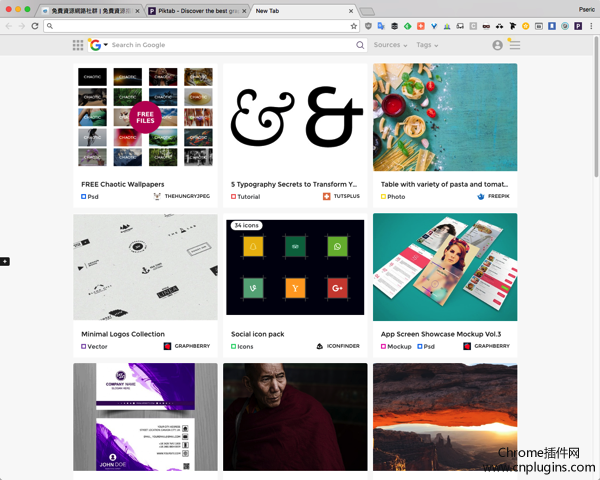
Task: Open the FREEPIK source link
Action: coord(494,196)
